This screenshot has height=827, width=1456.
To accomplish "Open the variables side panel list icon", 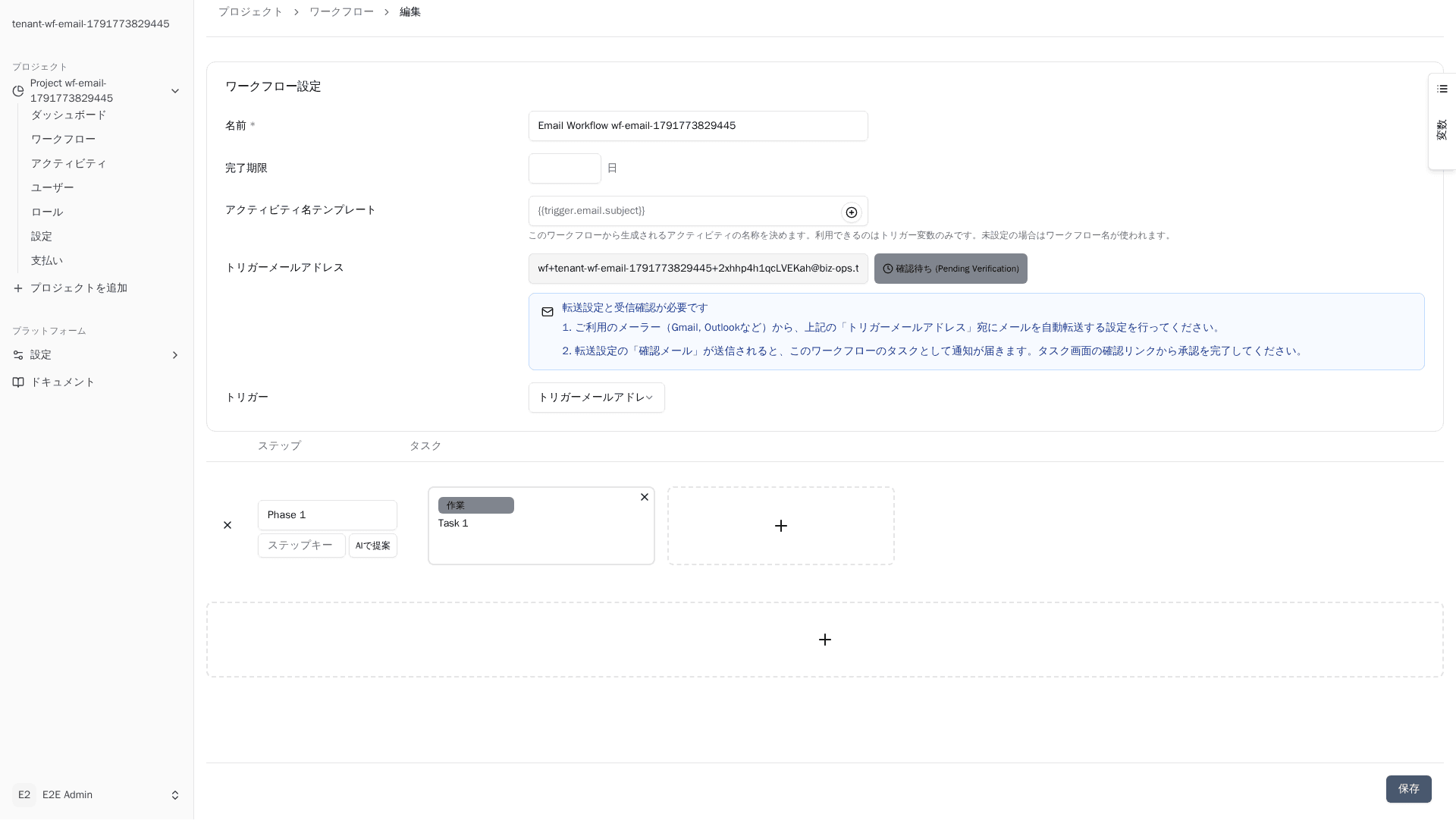I will (1442, 89).
